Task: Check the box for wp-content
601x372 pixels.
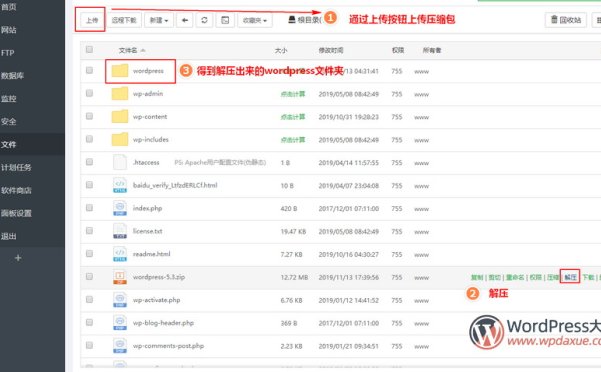Action: click(89, 116)
